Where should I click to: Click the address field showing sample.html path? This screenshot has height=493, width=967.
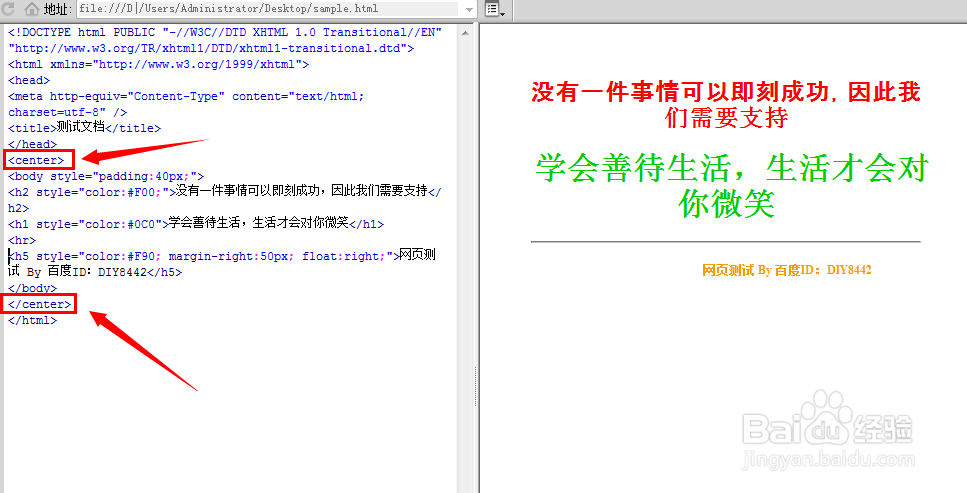pos(267,9)
